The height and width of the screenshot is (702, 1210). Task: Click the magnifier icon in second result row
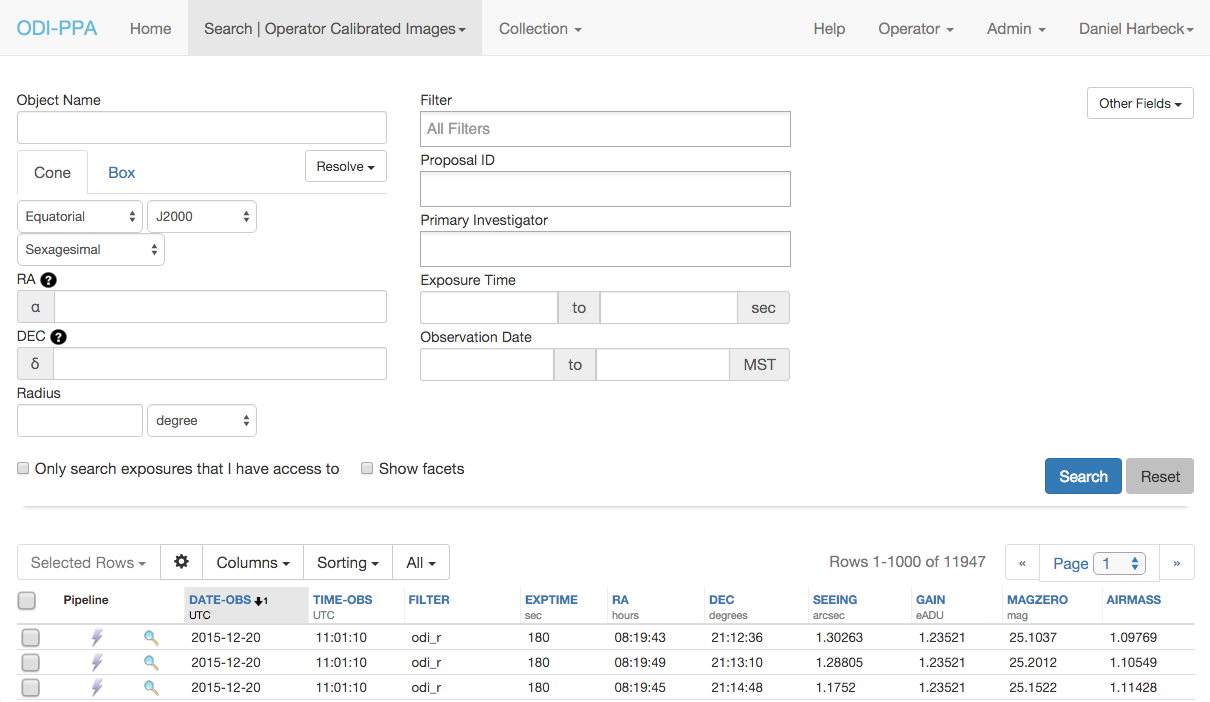click(151, 662)
